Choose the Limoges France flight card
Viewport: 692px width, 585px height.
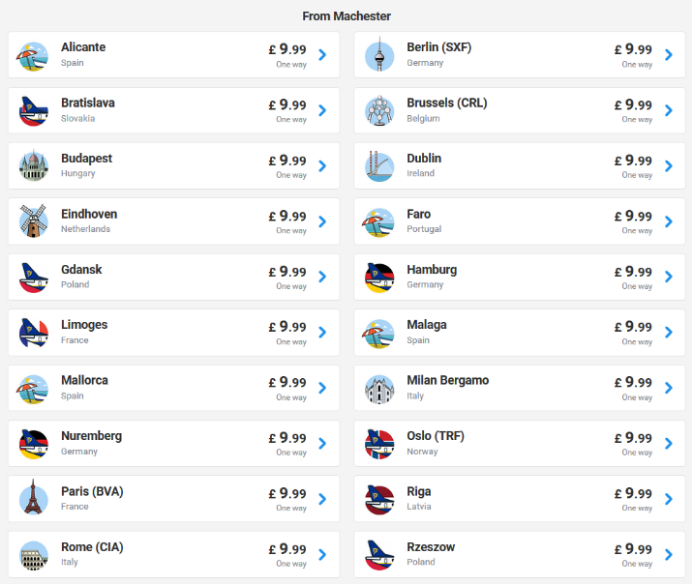click(174, 333)
